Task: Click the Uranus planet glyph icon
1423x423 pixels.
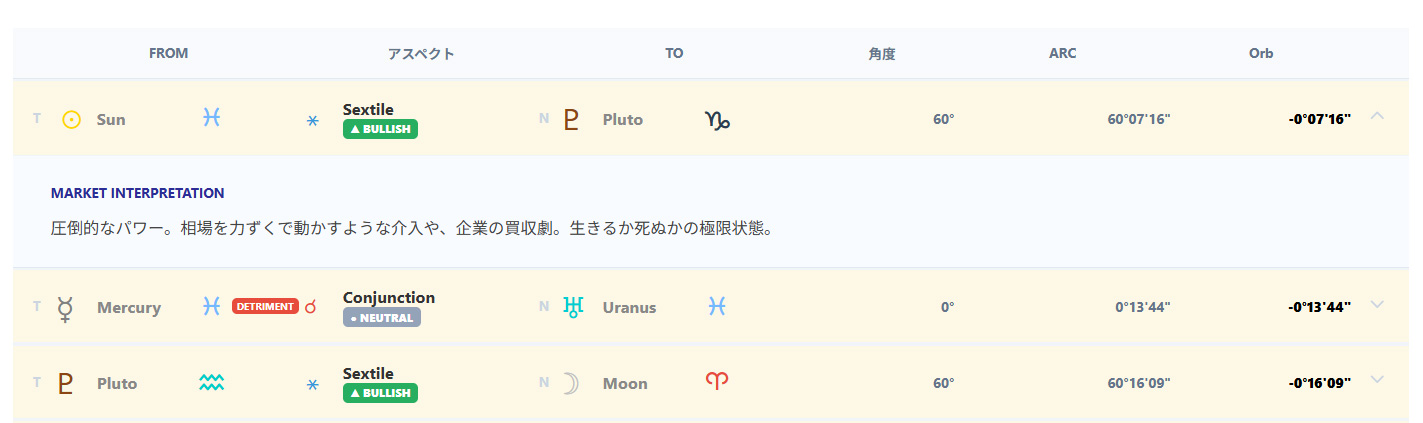Action: coord(572,307)
